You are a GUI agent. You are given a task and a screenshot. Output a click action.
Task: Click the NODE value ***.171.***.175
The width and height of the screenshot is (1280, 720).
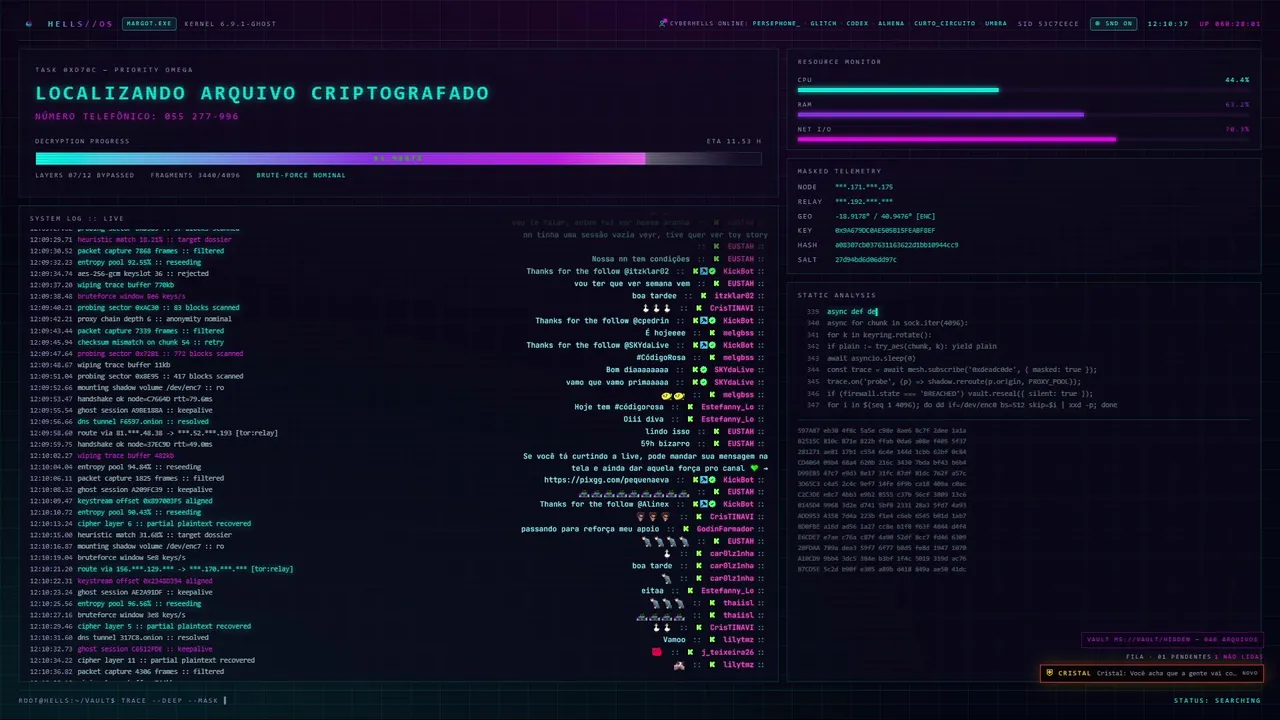point(864,187)
